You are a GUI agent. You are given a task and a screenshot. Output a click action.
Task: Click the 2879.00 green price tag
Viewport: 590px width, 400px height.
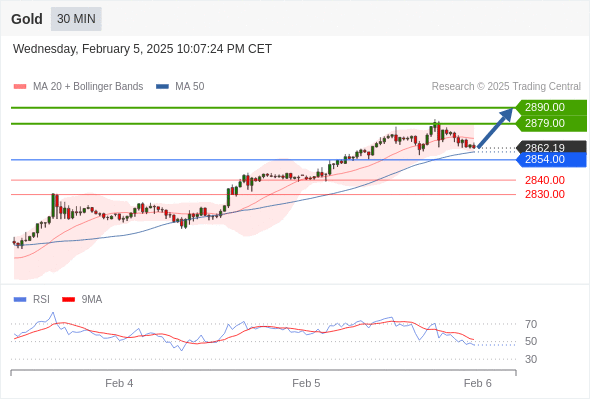(551, 123)
